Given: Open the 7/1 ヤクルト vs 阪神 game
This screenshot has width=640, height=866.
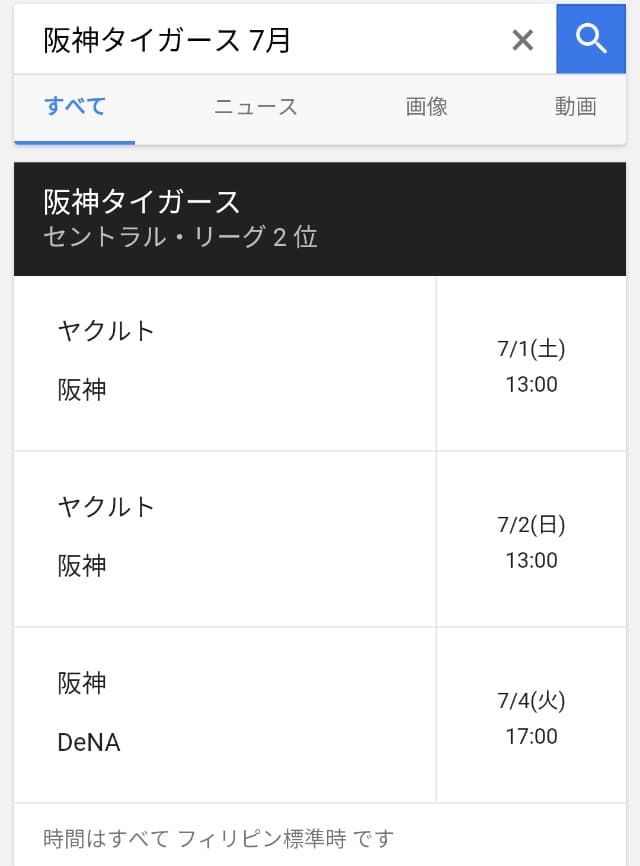Looking at the screenshot, I should tap(225, 362).
